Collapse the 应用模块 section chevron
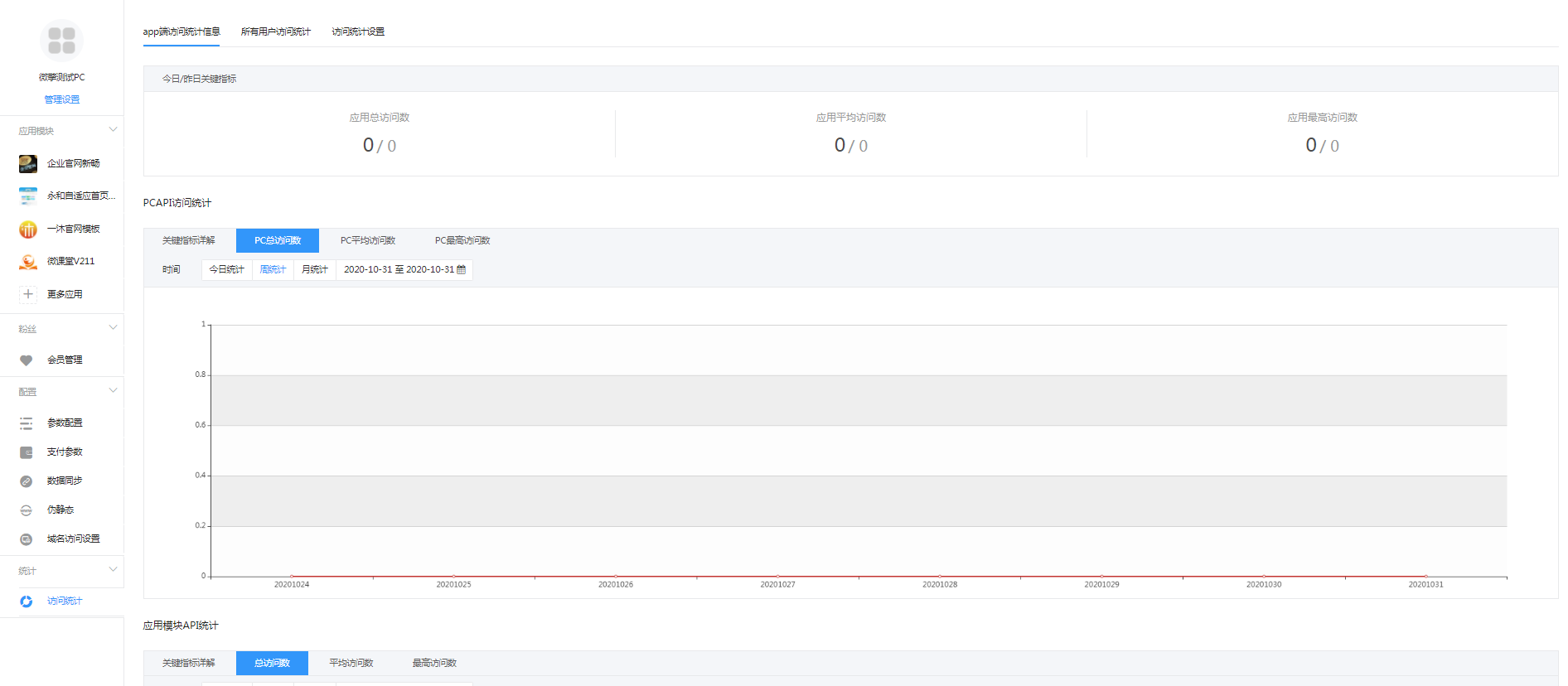Screen dimensions: 1568x686 [x=114, y=130]
